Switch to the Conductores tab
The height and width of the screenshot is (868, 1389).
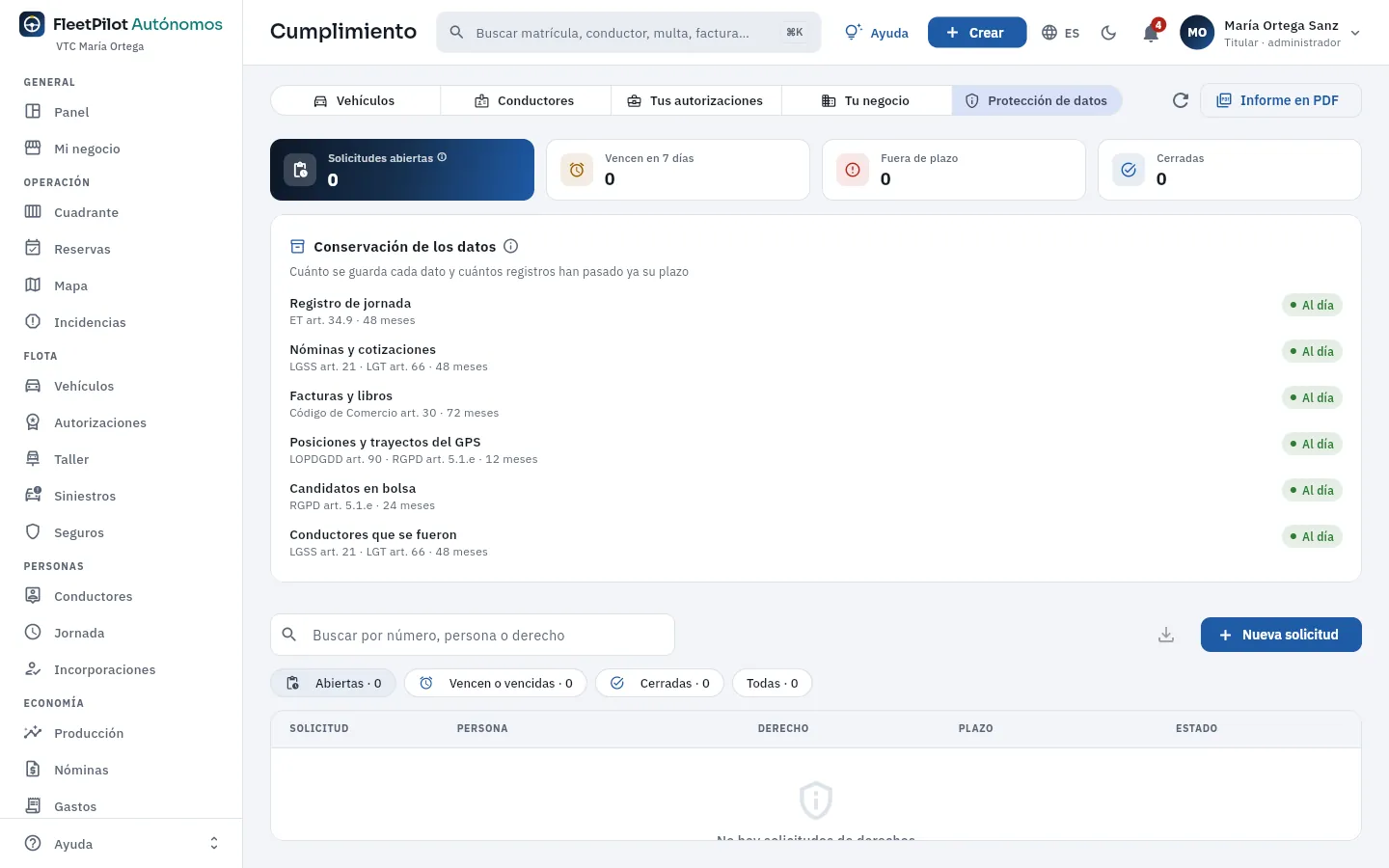pos(525,100)
